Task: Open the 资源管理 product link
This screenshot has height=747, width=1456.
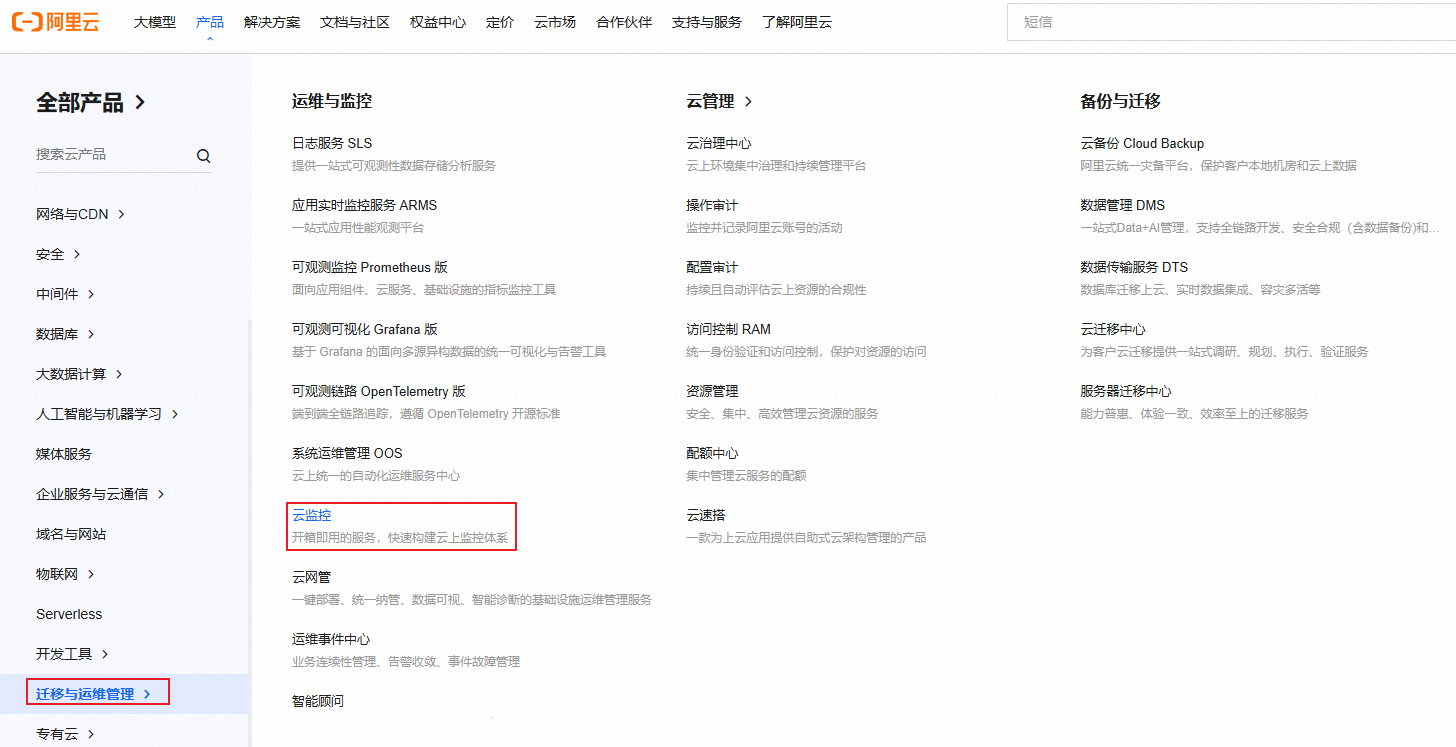Action: 712,391
